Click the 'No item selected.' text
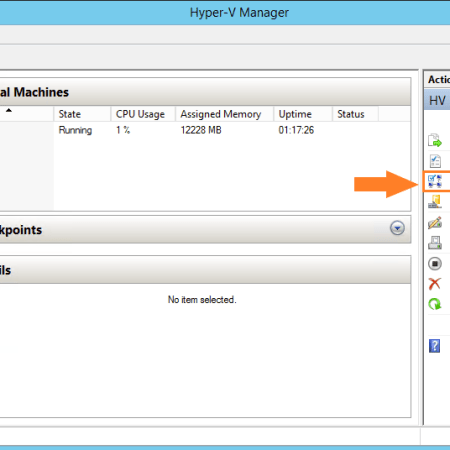This screenshot has width=450, height=450. (x=202, y=300)
